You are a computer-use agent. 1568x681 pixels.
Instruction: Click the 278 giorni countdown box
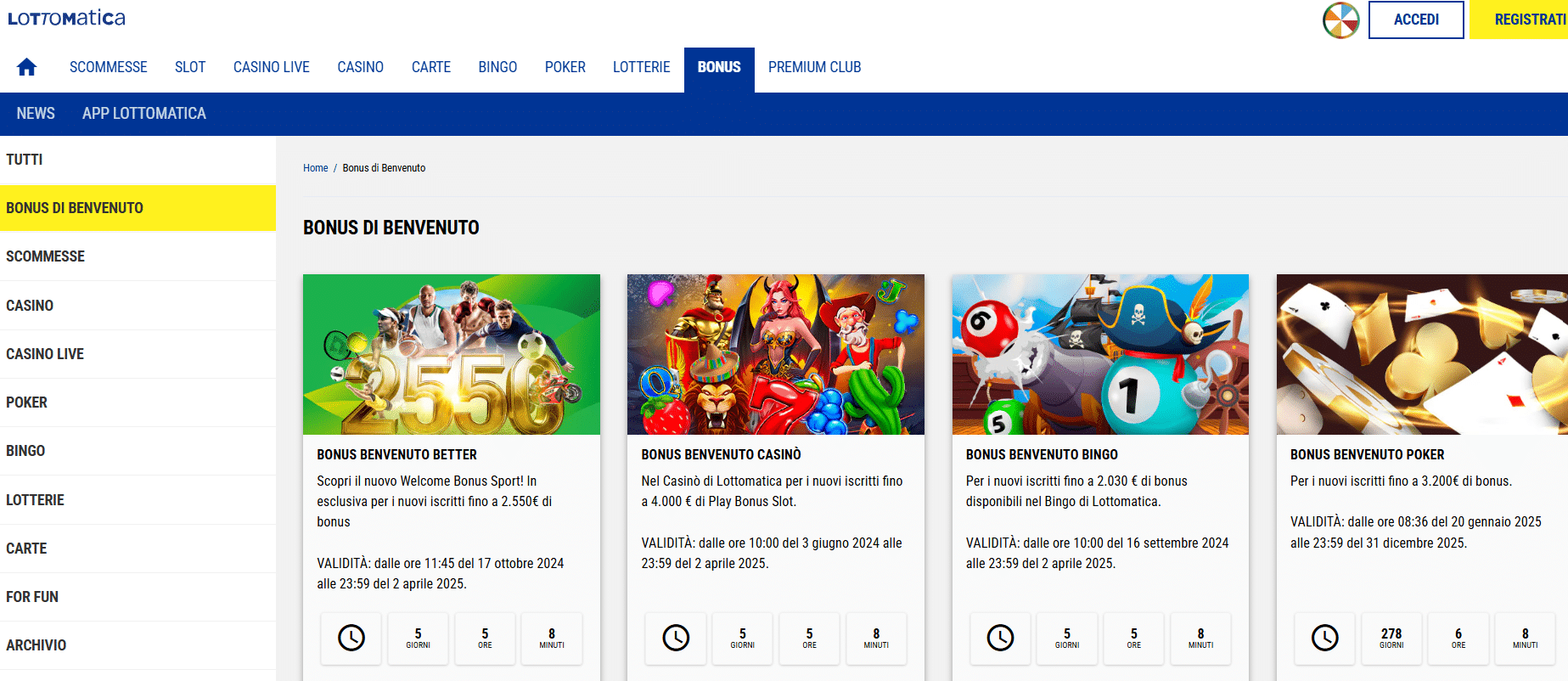[1391, 638]
